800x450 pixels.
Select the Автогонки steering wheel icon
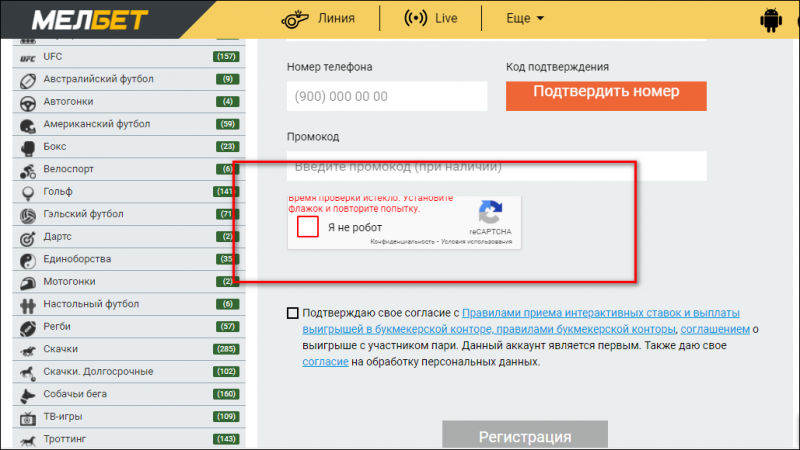28,103
